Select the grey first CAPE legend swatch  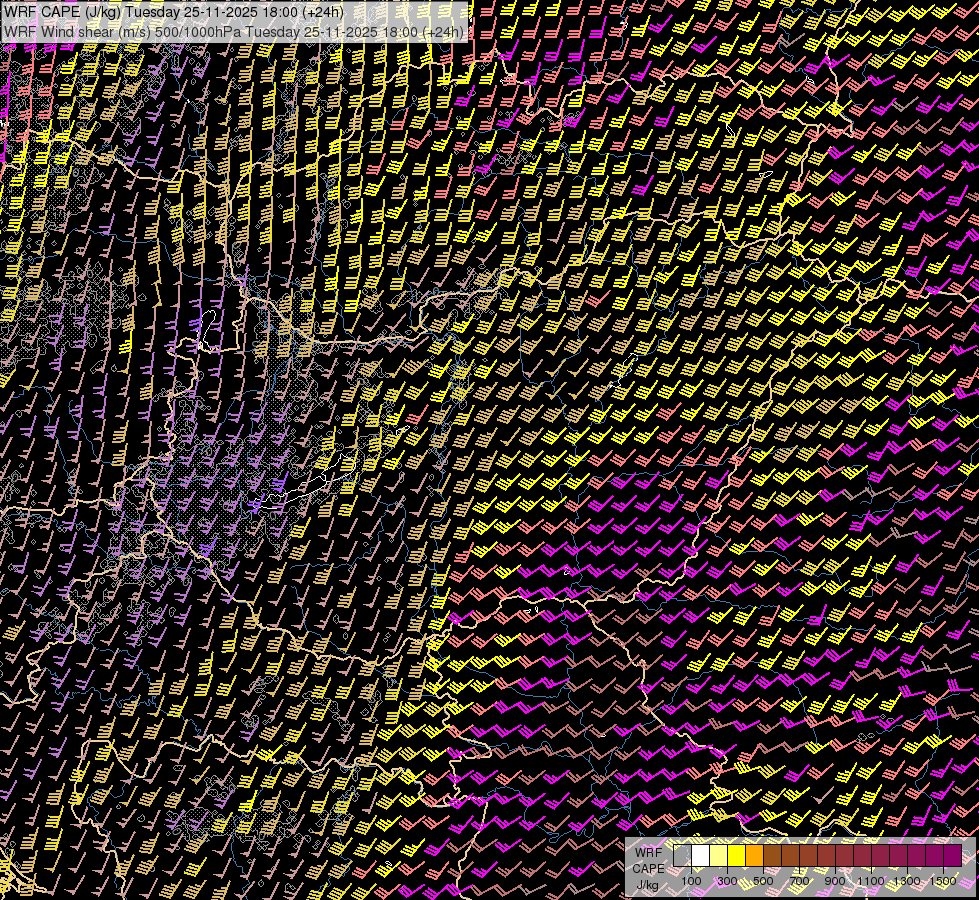[x=682, y=855]
